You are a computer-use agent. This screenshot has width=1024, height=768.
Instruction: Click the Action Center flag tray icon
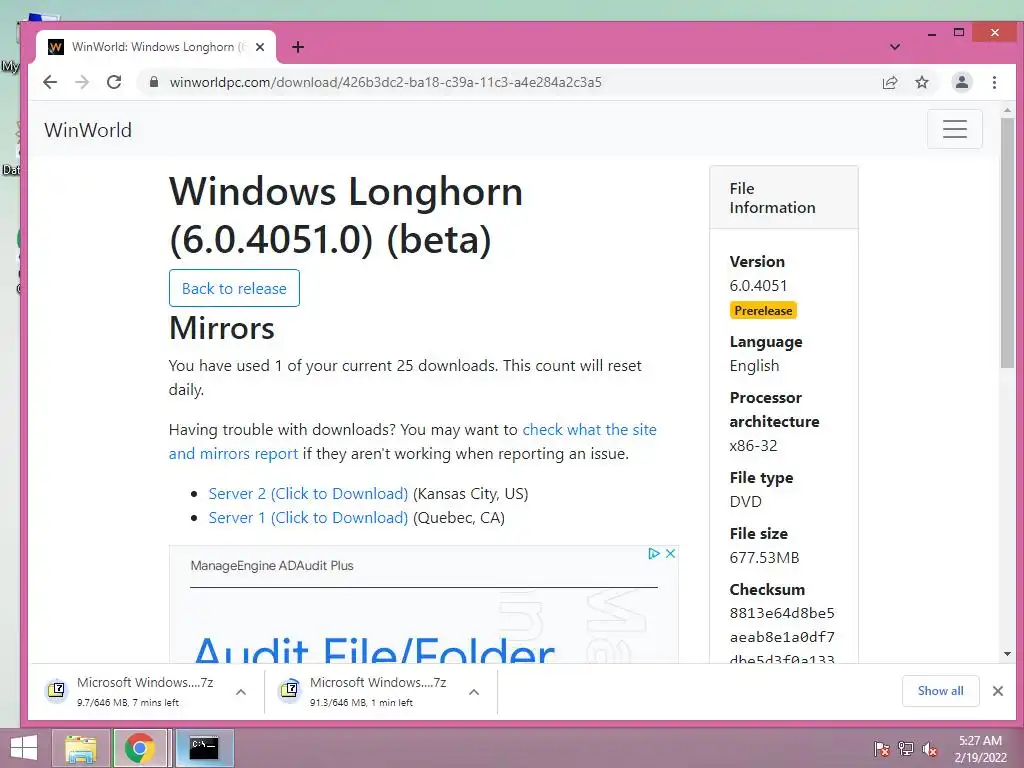[x=881, y=748]
